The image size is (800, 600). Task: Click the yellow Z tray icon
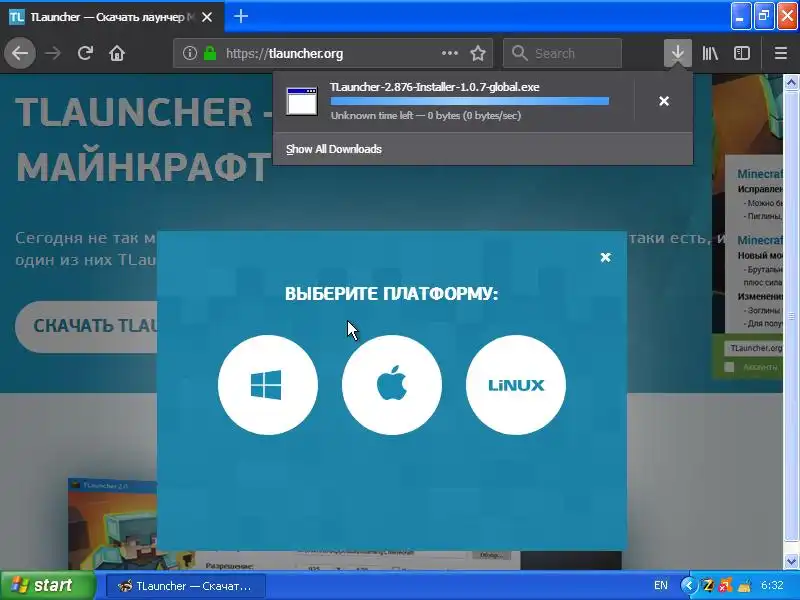(x=708, y=585)
